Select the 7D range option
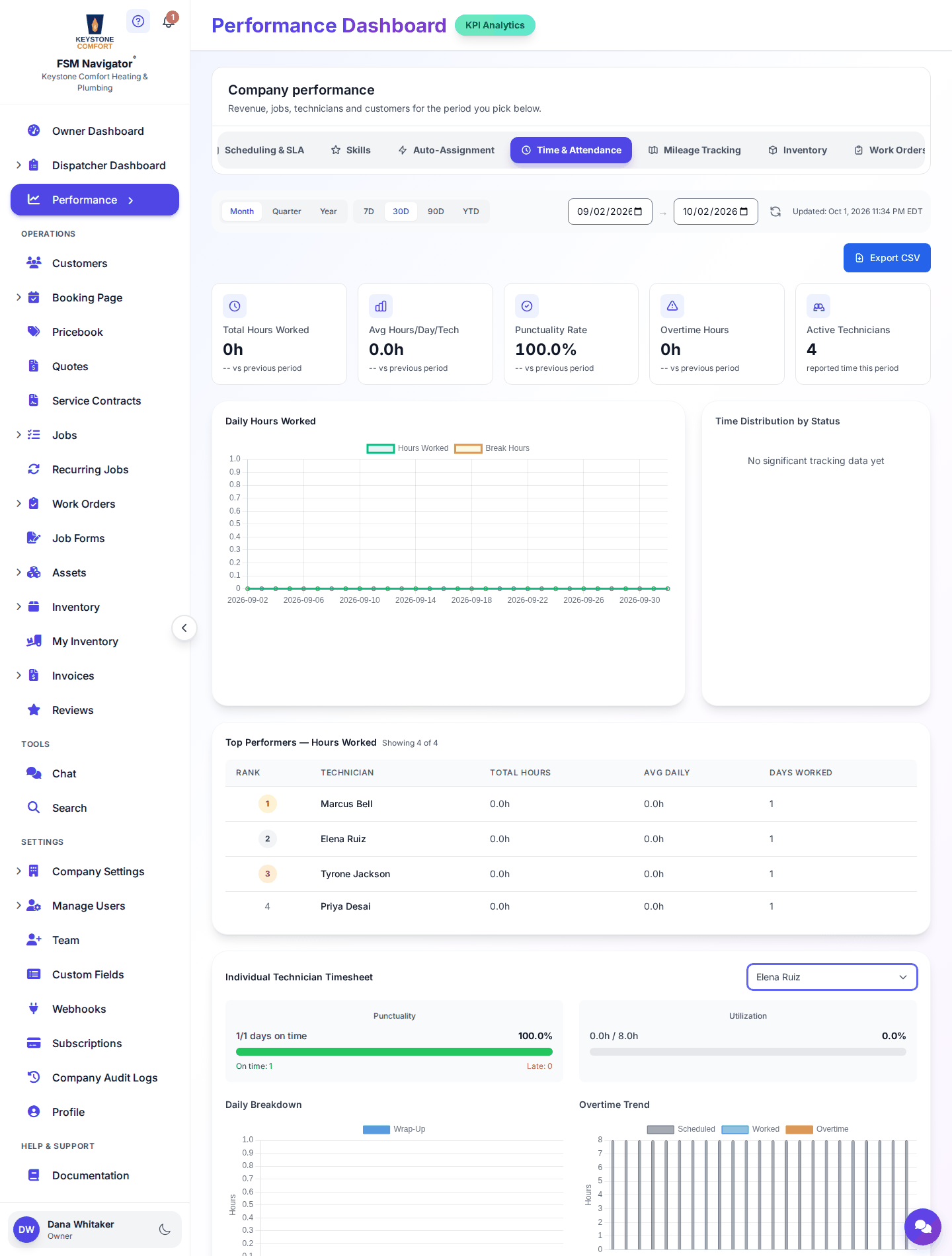This screenshot has width=952, height=1256. (369, 212)
